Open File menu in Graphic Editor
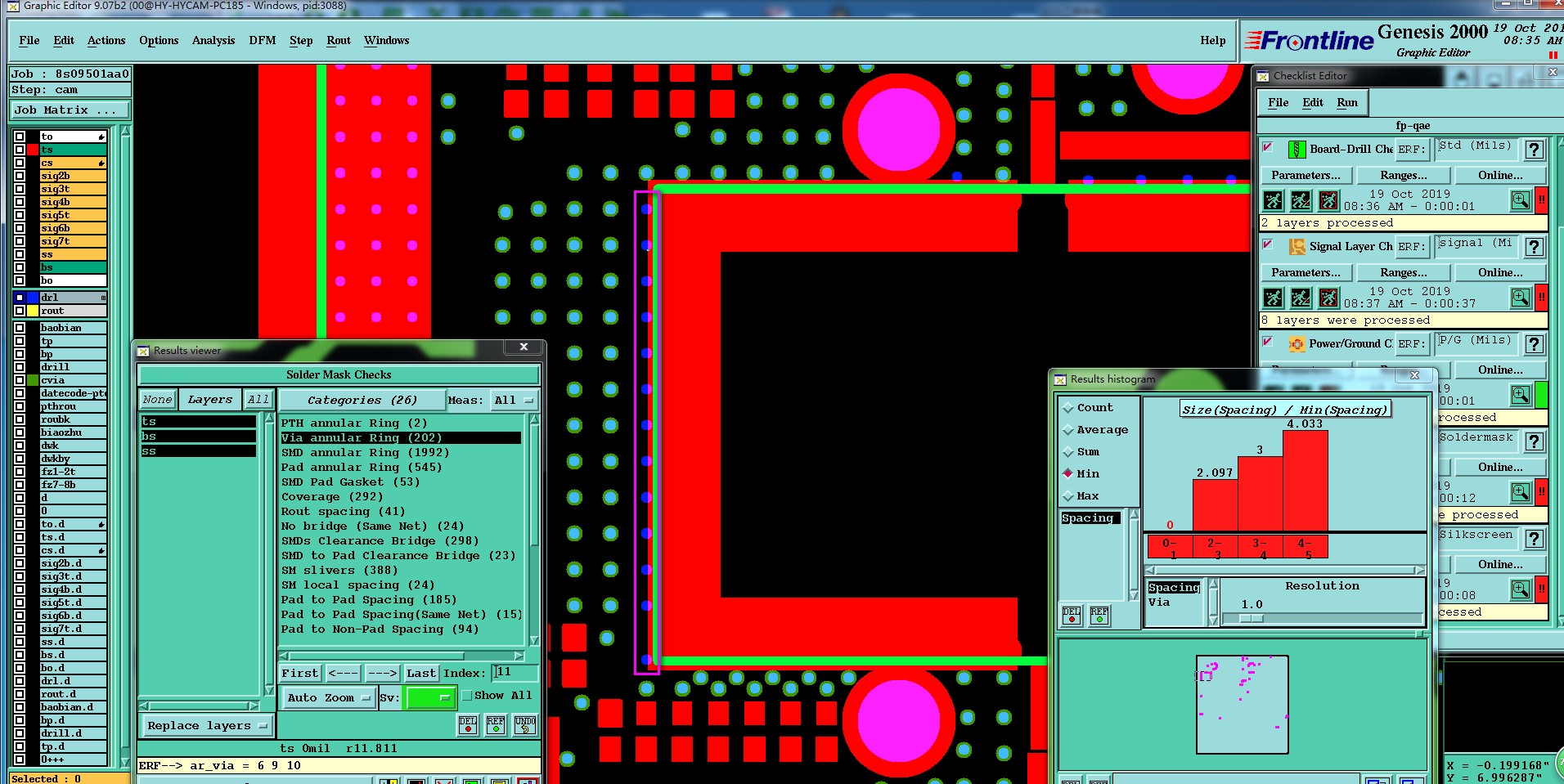The height and width of the screenshot is (784, 1564). pyautogui.click(x=29, y=40)
